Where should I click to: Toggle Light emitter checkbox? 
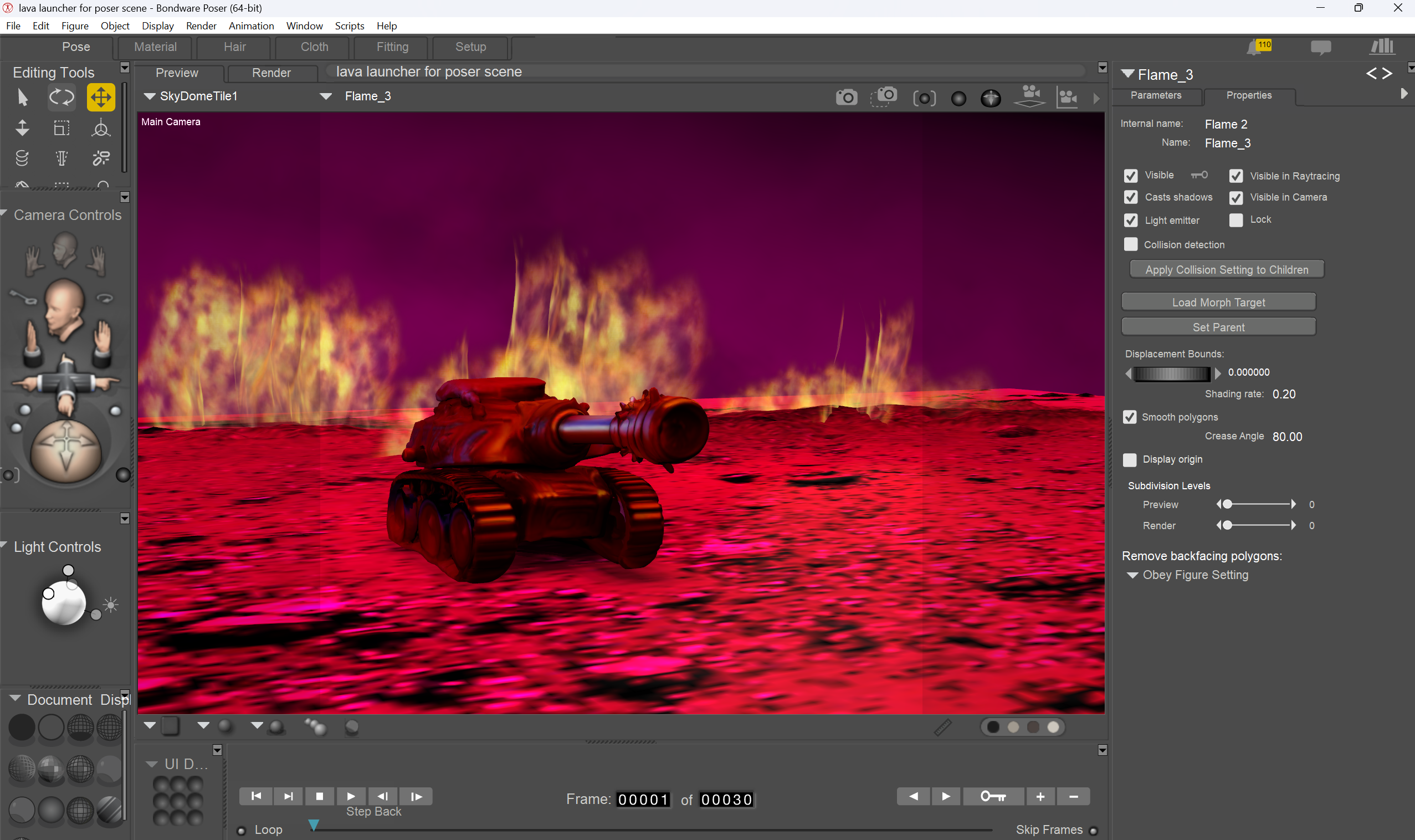pos(1130,220)
